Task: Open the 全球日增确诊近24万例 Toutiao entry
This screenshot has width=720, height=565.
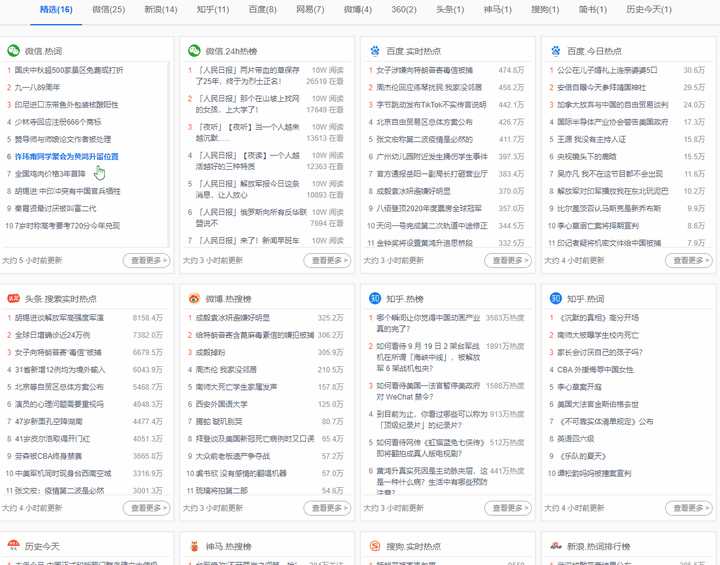Action: click(52, 335)
